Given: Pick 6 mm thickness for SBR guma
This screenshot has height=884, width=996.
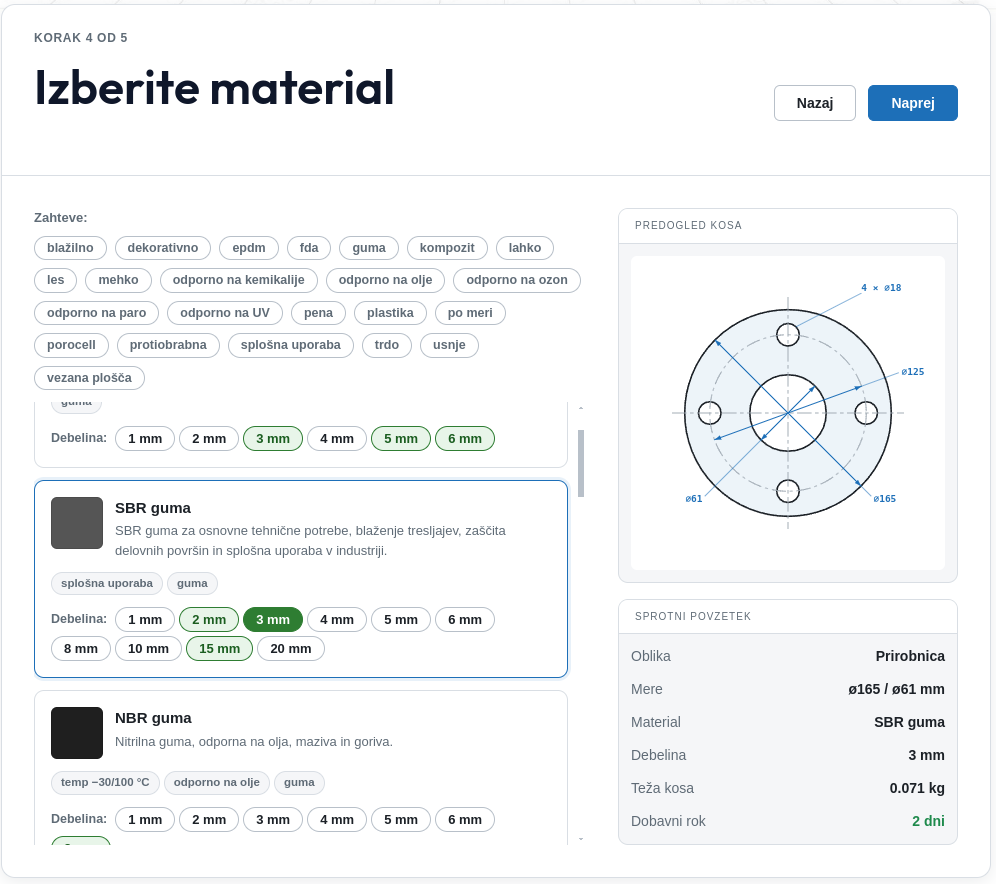Looking at the screenshot, I should pyautogui.click(x=465, y=619).
